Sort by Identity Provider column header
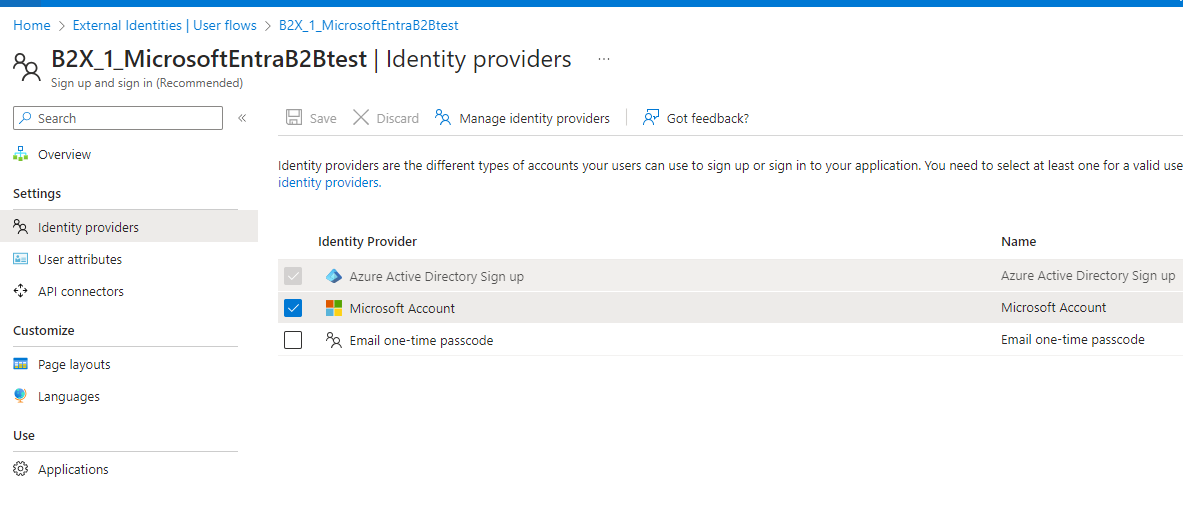Screen dimensions: 1183x520 click(x=367, y=242)
